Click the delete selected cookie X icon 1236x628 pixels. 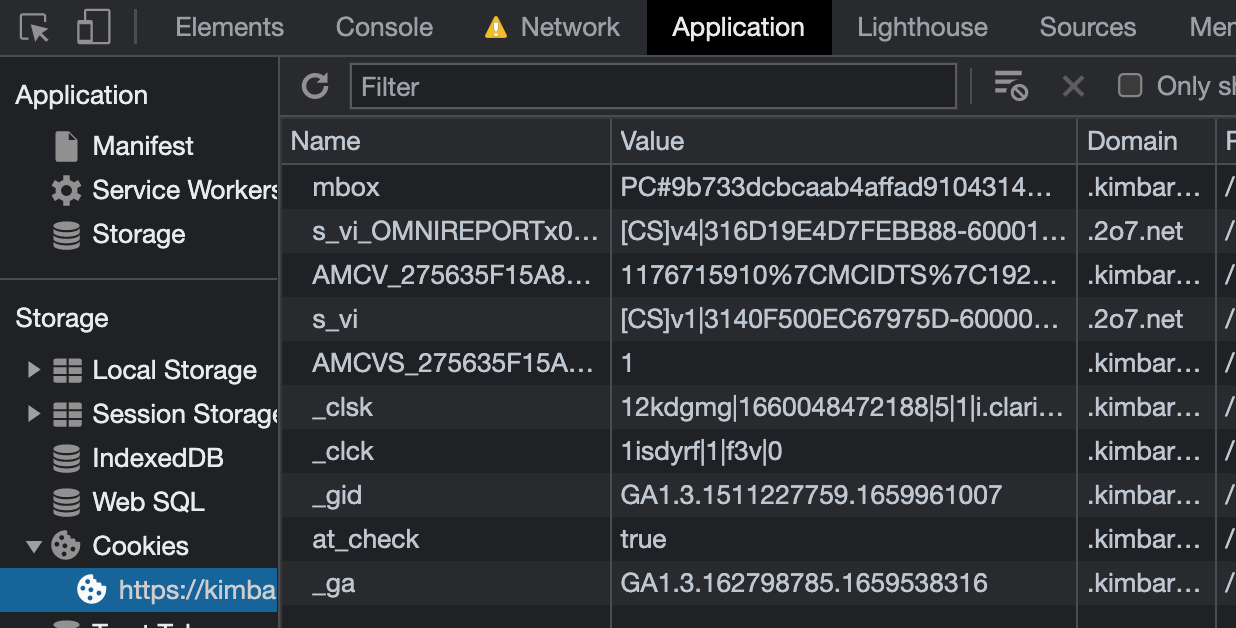(x=1073, y=87)
